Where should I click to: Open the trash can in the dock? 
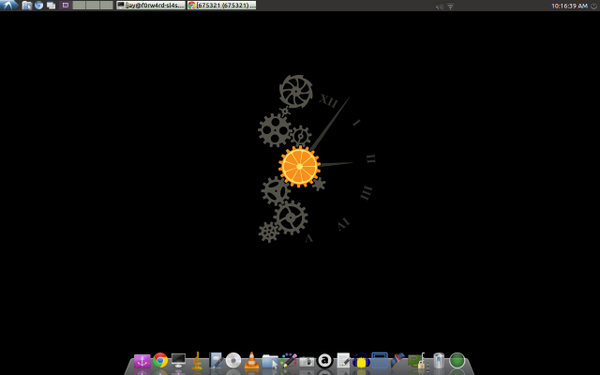(439, 360)
